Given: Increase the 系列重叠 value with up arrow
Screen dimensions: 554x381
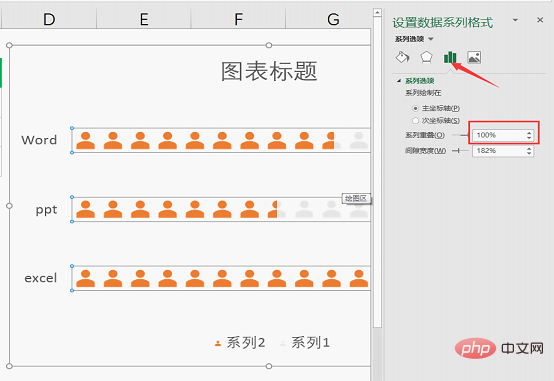Looking at the screenshot, I should [x=529, y=133].
